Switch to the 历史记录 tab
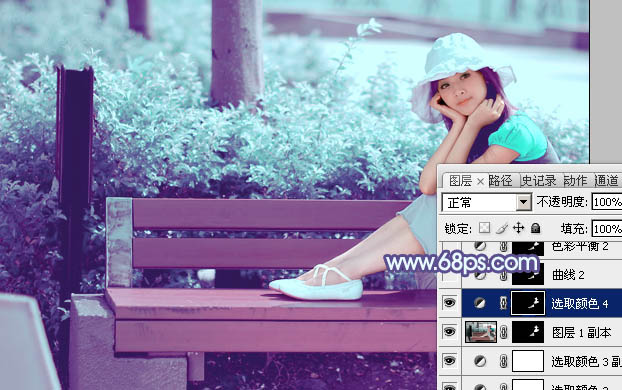Screen dimensions: 622x390 539,181
